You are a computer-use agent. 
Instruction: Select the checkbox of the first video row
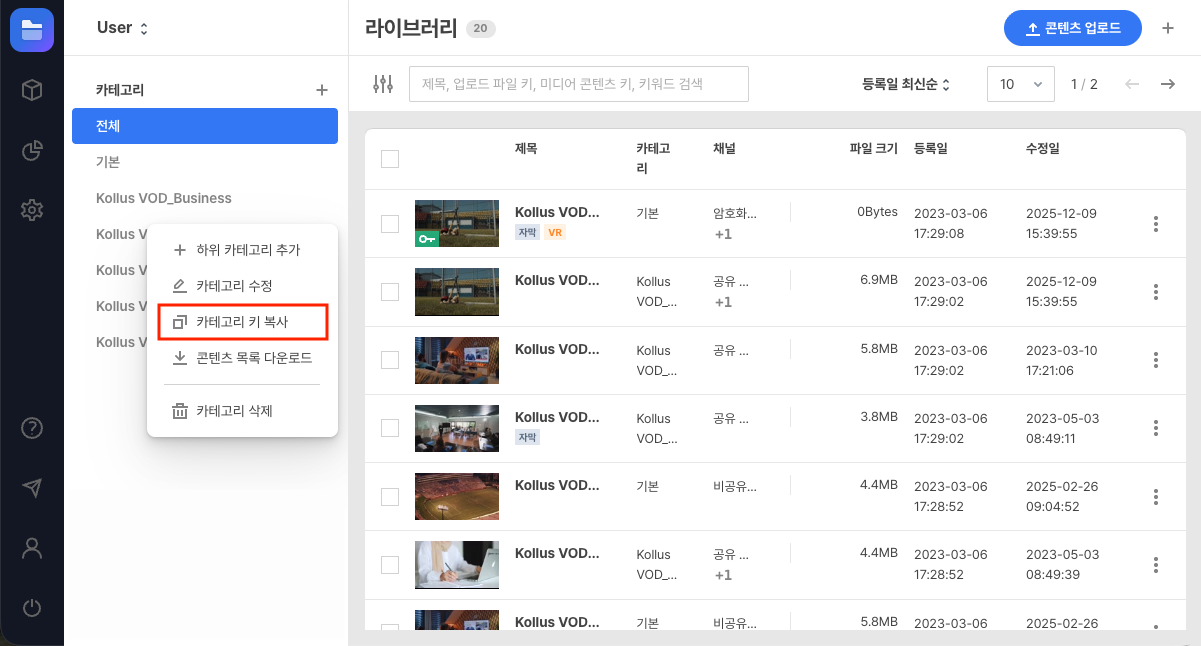(x=389, y=224)
